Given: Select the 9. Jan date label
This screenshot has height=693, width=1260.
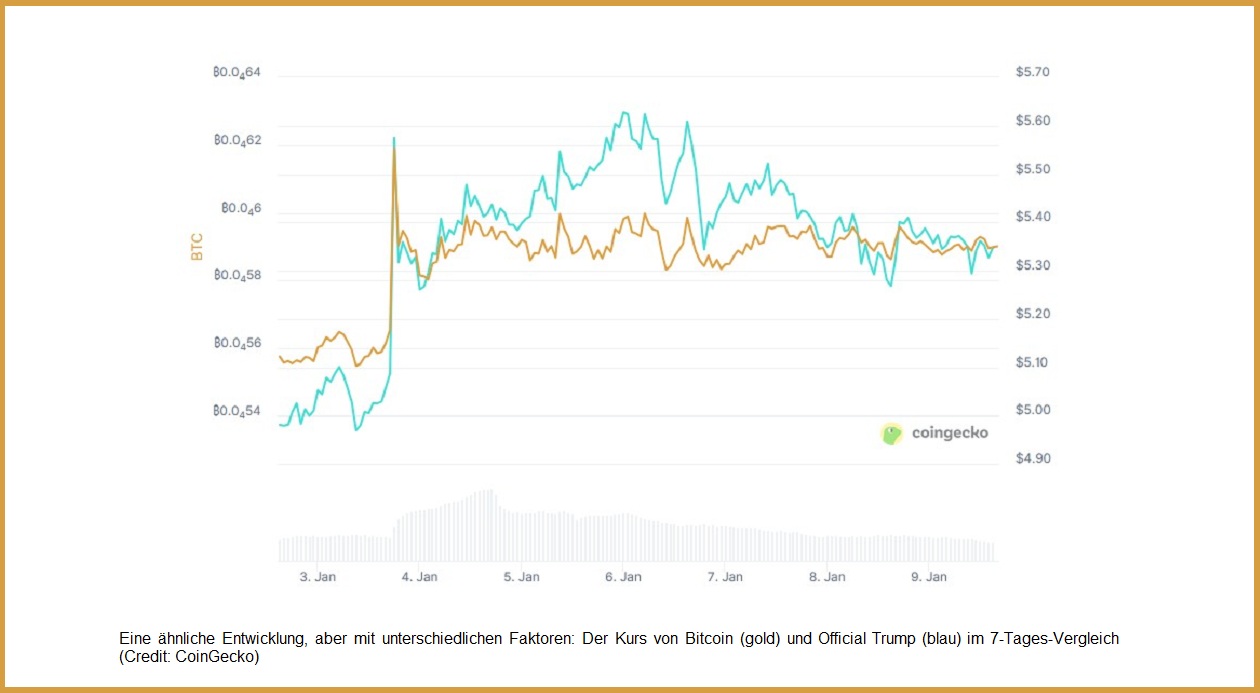Looking at the screenshot, I should [x=929, y=577].
